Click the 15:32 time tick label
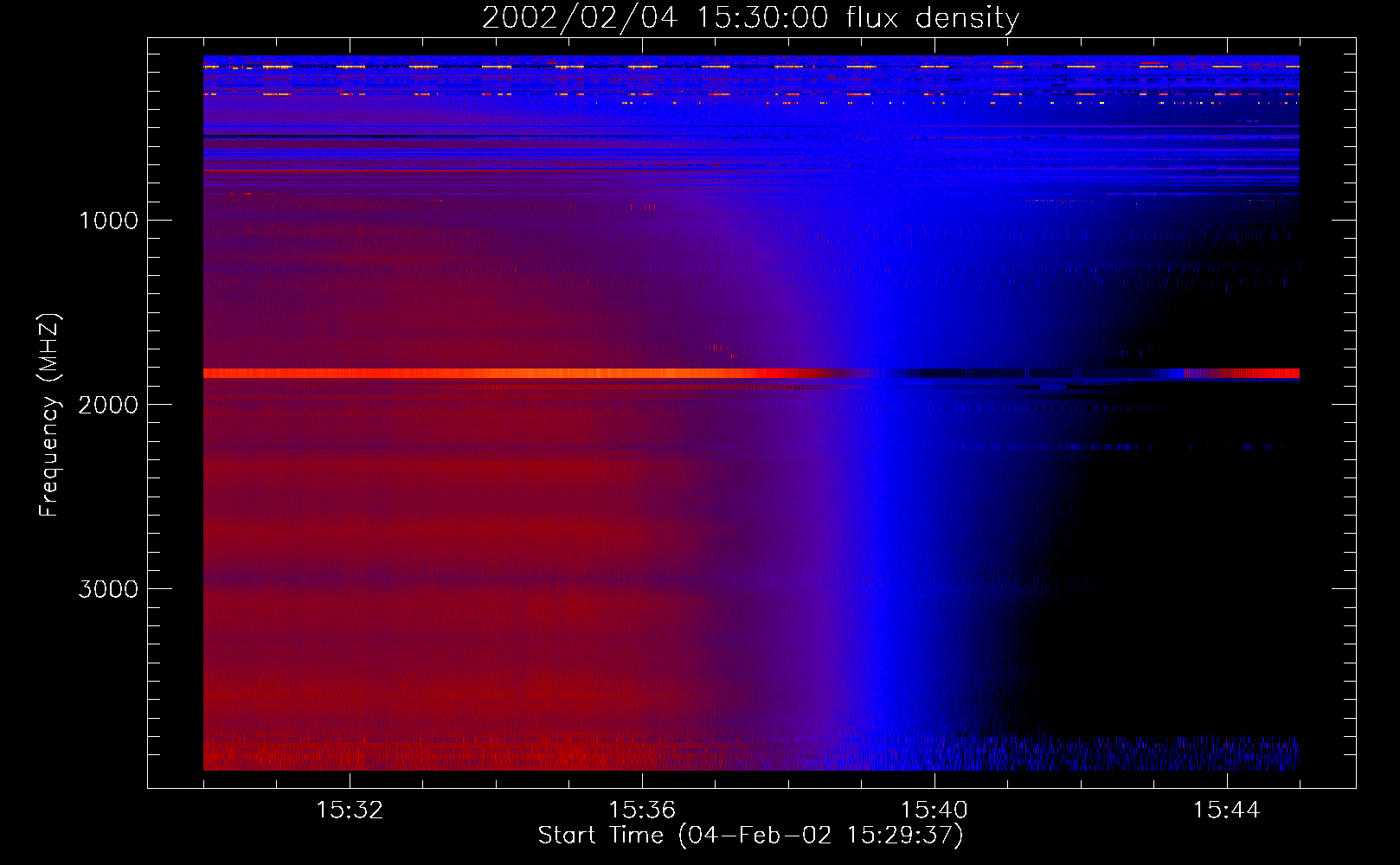 click(x=350, y=811)
